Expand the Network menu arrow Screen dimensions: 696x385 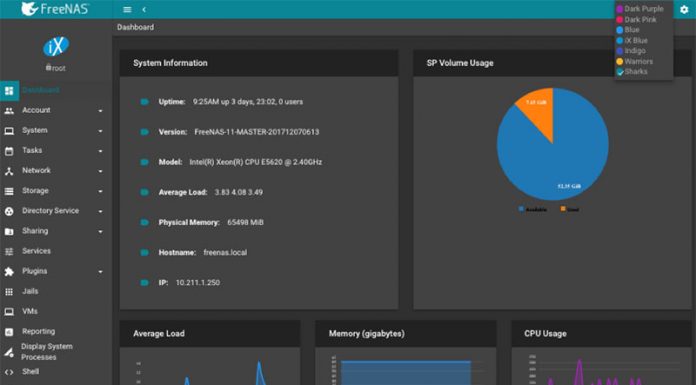[100, 171]
